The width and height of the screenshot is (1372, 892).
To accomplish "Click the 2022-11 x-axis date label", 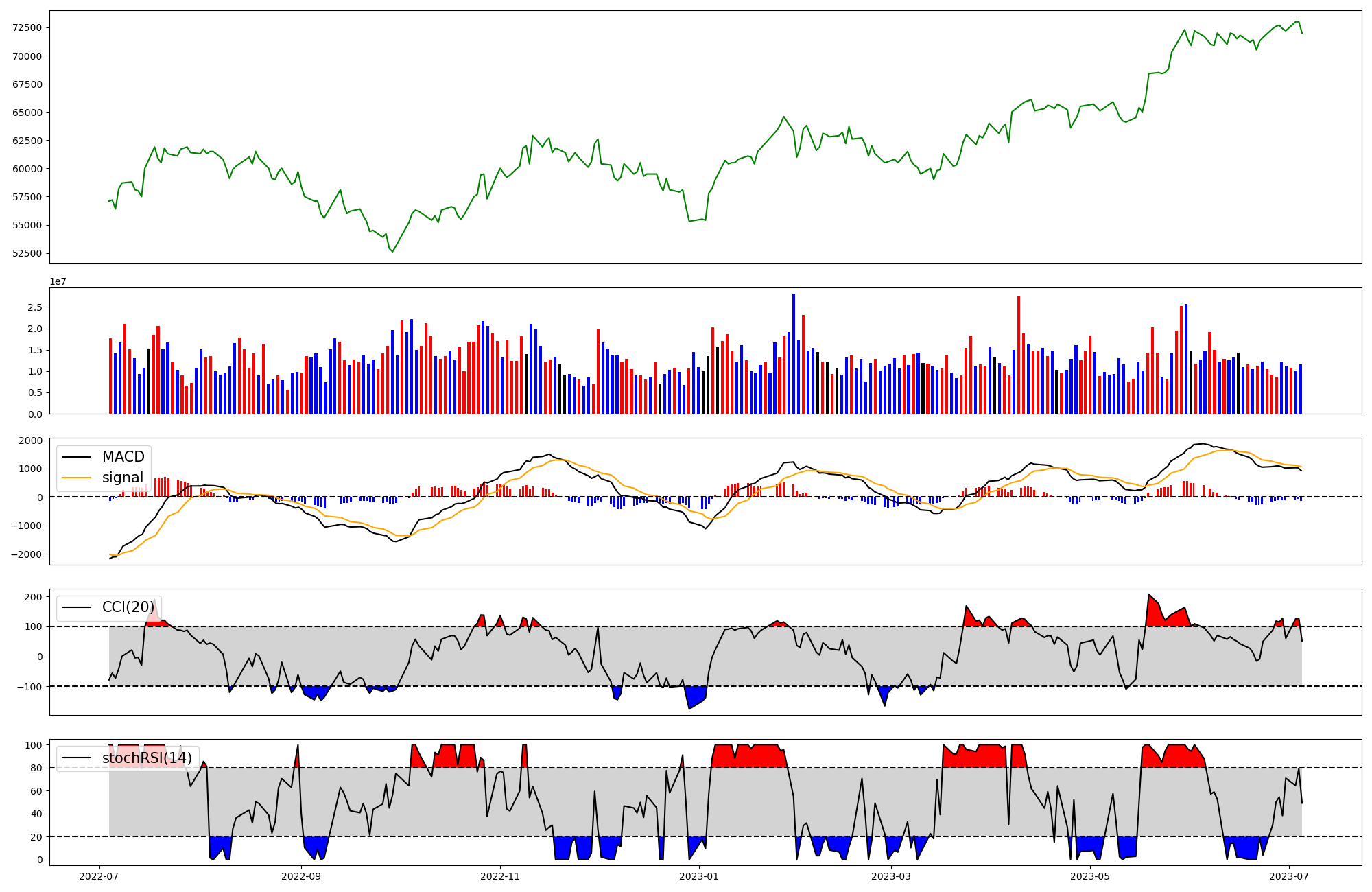I will [x=500, y=876].
